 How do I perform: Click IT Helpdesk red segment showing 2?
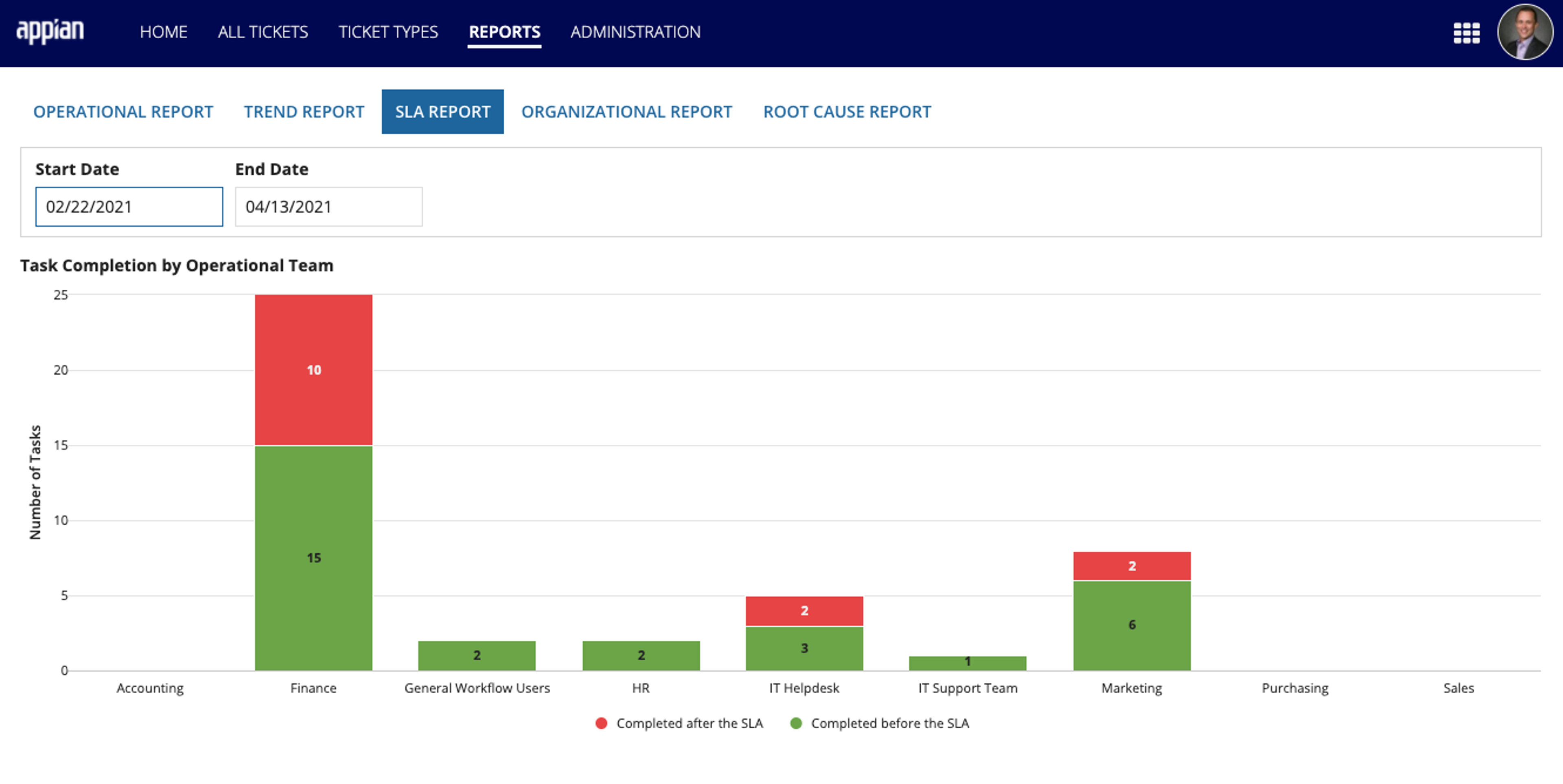click(805, 611)
